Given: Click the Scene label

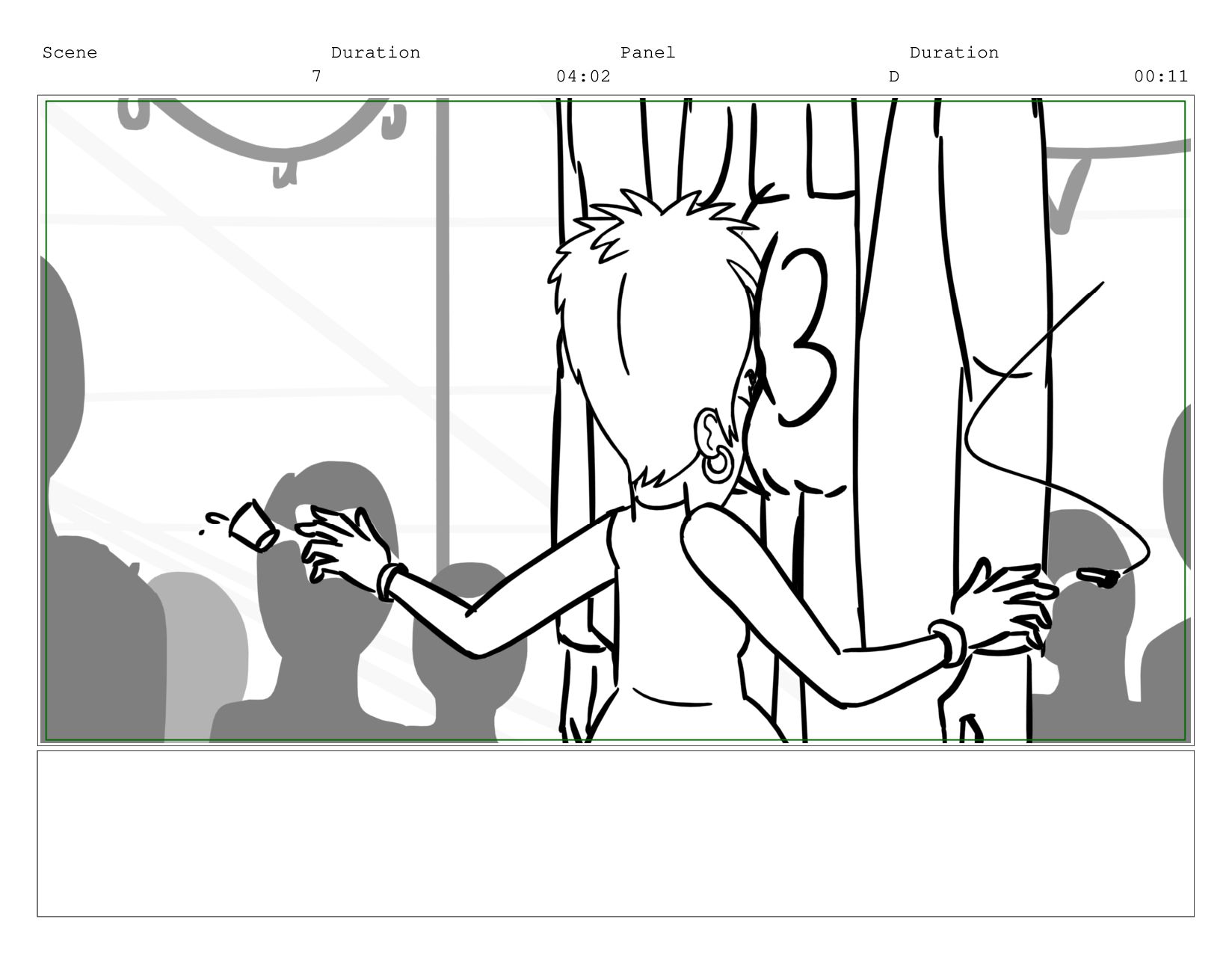Looking at the screenshot, I should tap(70, 52).
